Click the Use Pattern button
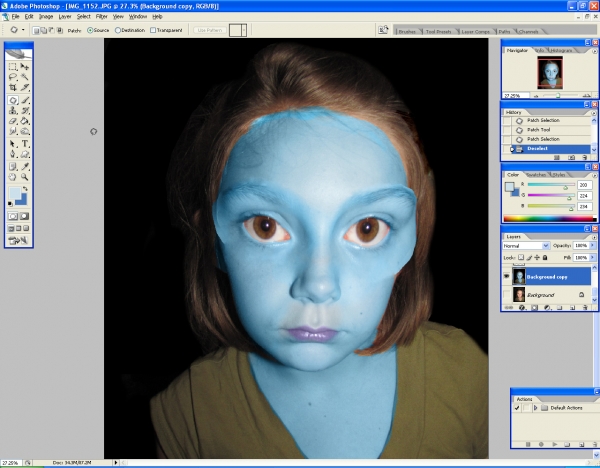 point(210,30)
